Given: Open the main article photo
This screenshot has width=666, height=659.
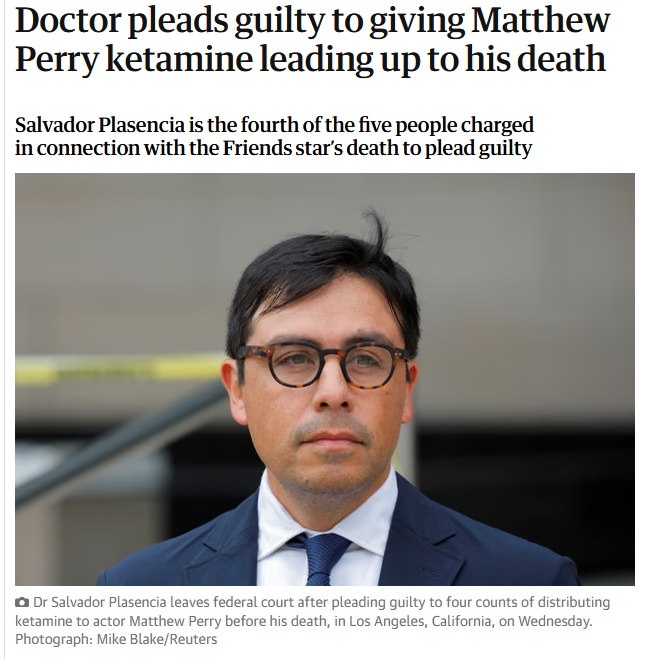Looking at the screenshot, I should pos(325,379).
